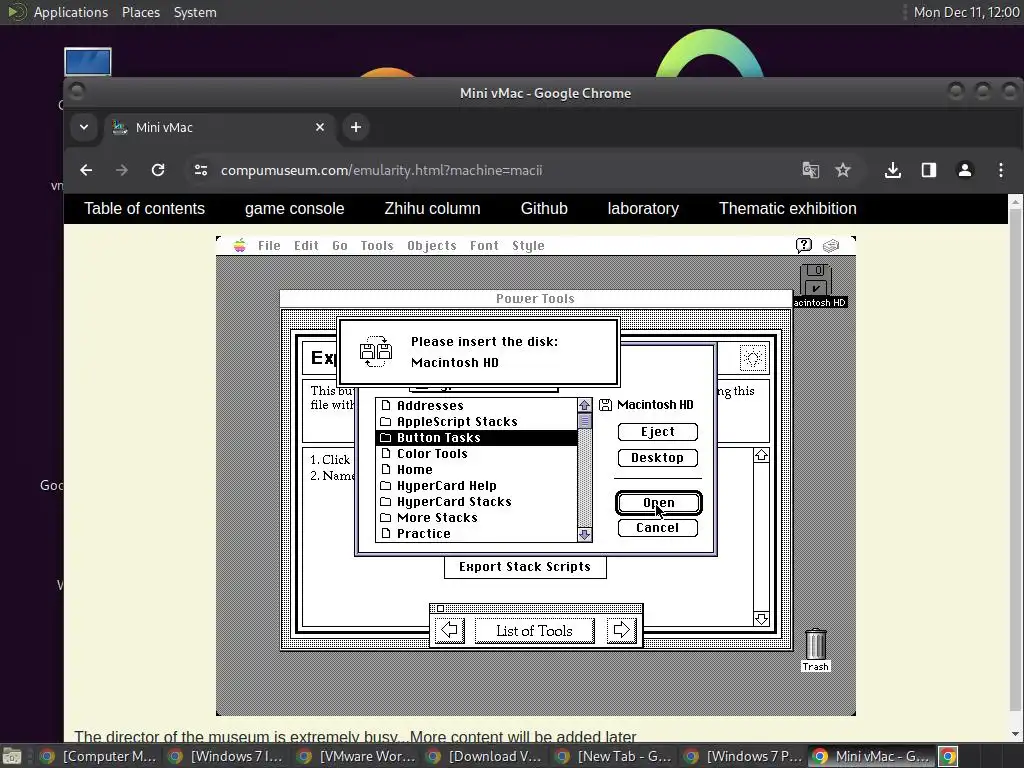Reload the Mini vMac page
The image size is (1024, 768).
tap(158, 170)
